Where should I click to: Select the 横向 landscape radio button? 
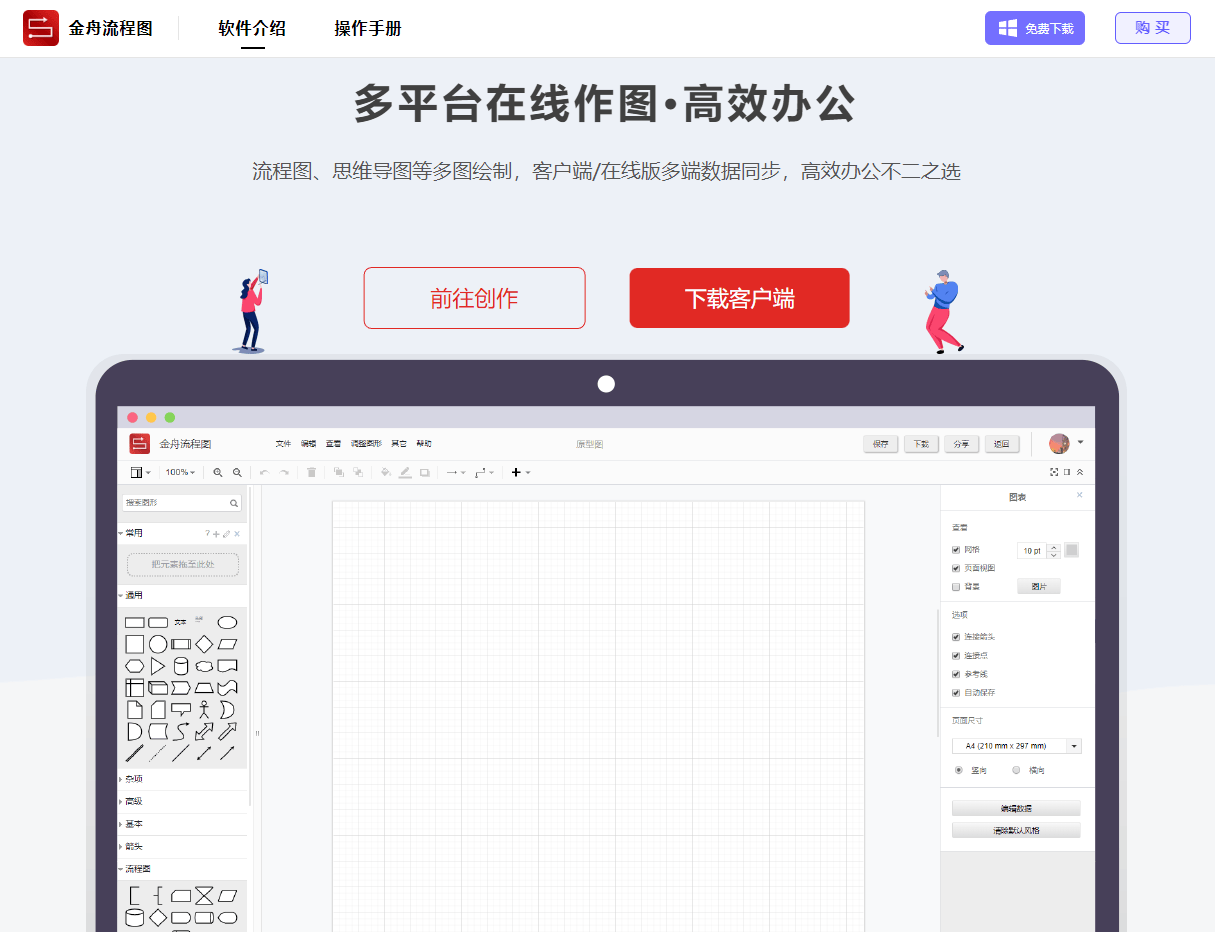tap(1016, 770)
